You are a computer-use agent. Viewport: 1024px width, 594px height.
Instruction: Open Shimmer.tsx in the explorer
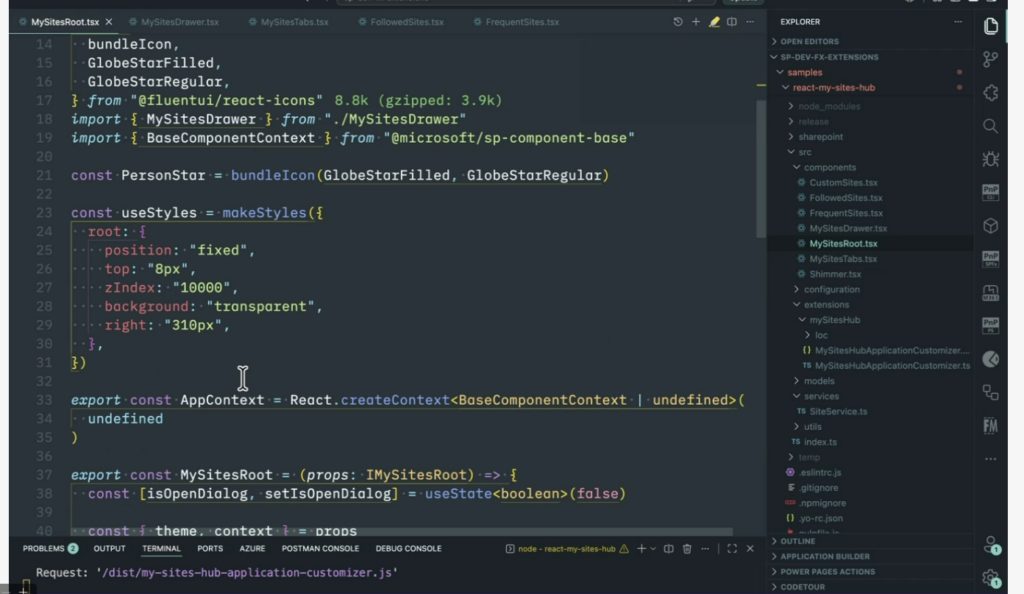(x=835, y=274)
